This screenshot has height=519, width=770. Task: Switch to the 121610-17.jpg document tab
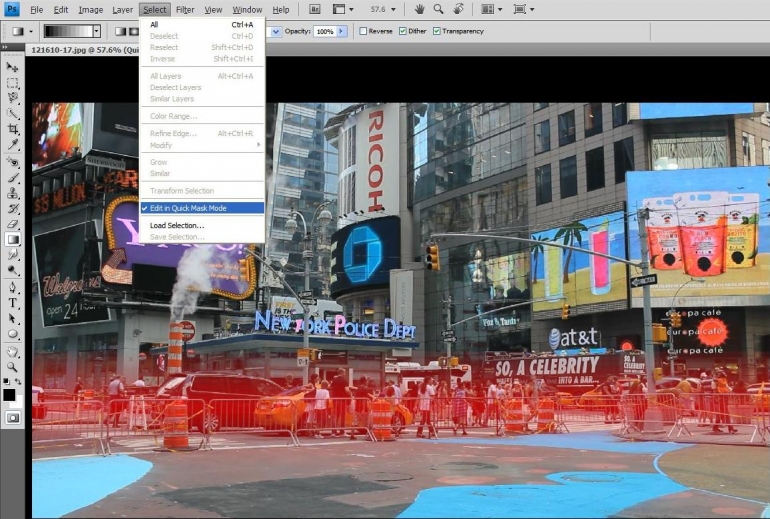(x=83, y=50)
